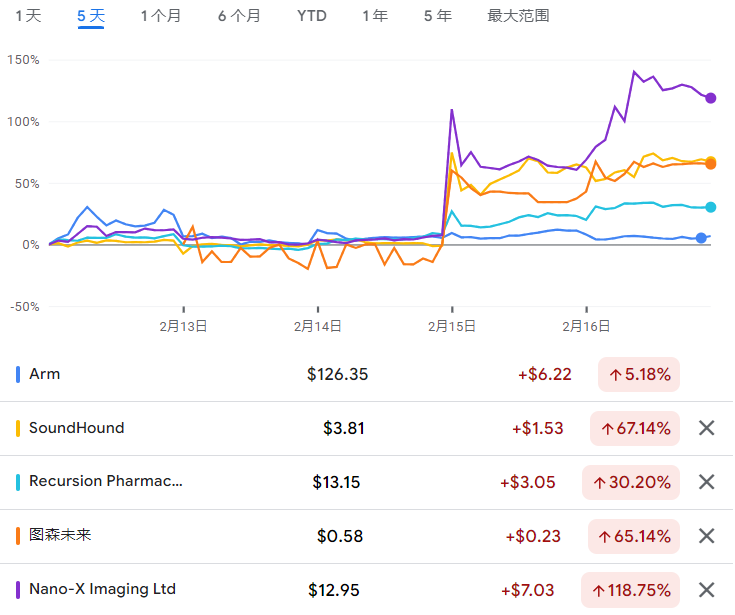Switch to the 1天 time range tab
The width and height of the screenshot is (735, 615).
tap(29, 16)
